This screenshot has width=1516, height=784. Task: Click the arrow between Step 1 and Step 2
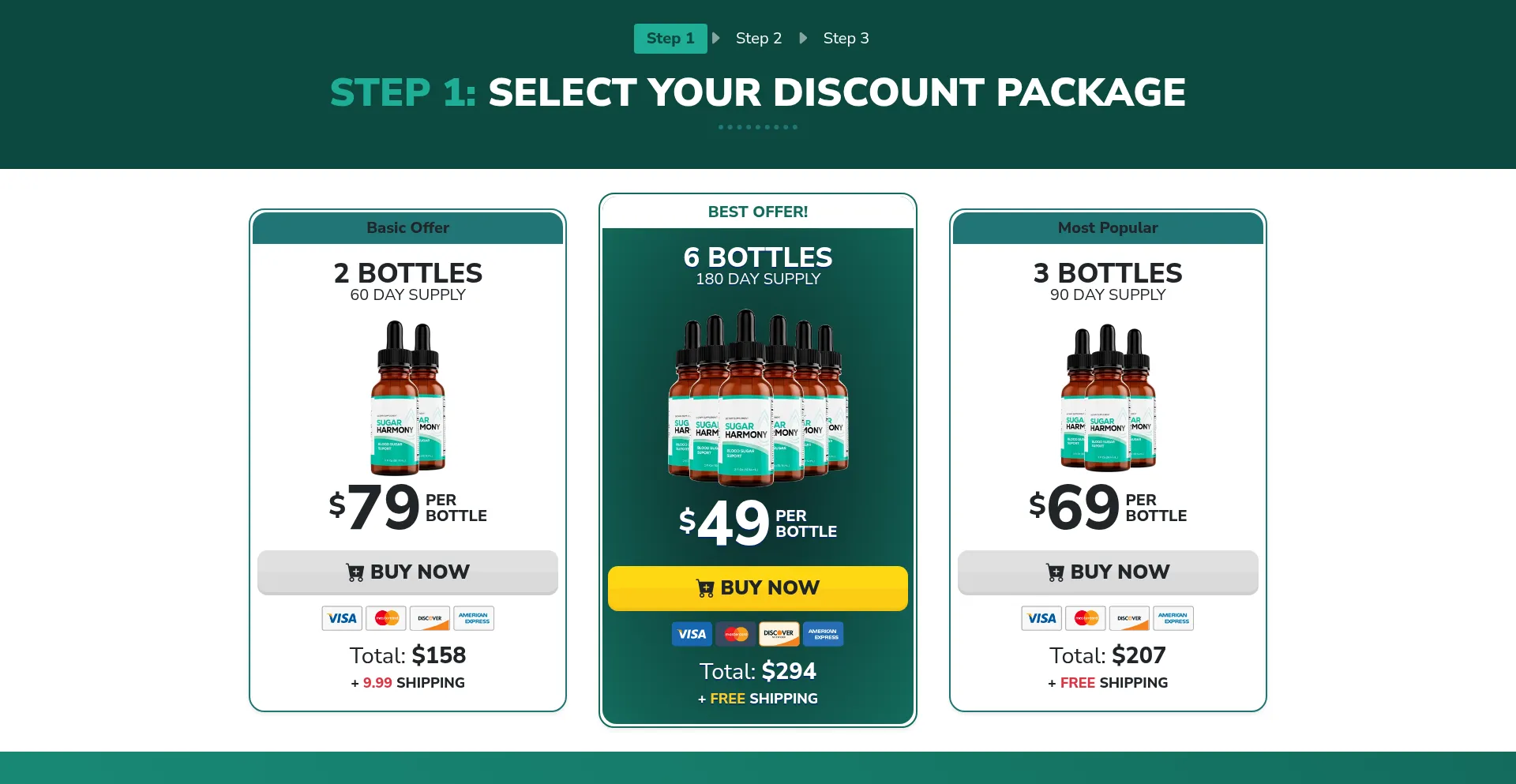716,38
